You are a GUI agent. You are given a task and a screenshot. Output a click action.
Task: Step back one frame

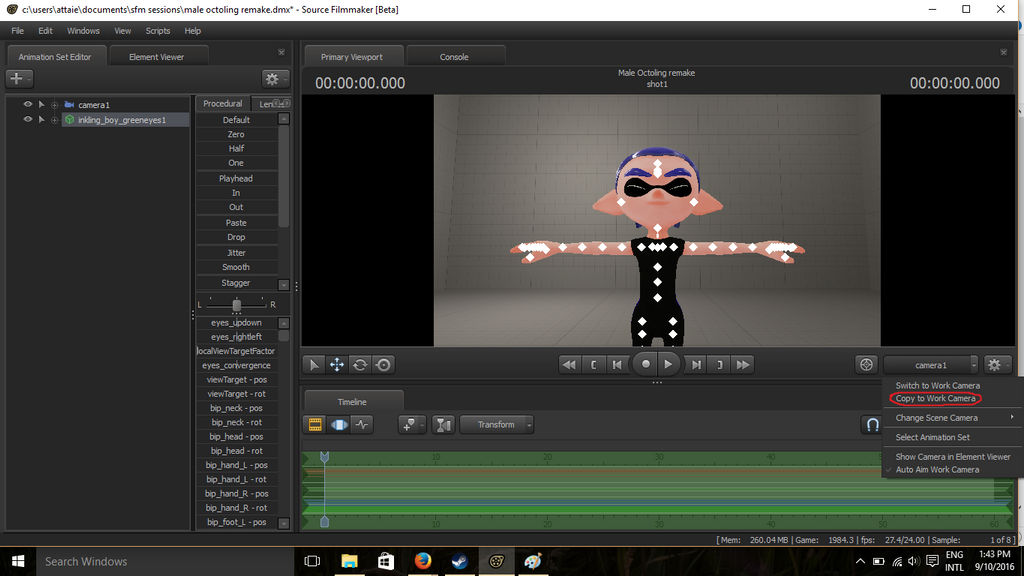[616, 365]
